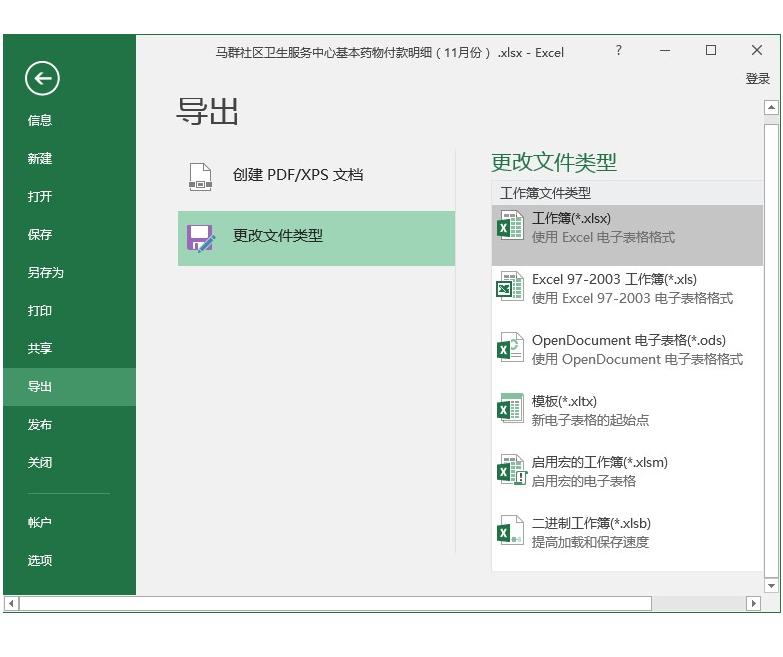Image resolution: width=783 pixels, height=657 pixels.
Task: Choose 保存 in the sidebar
Action: 39,235
